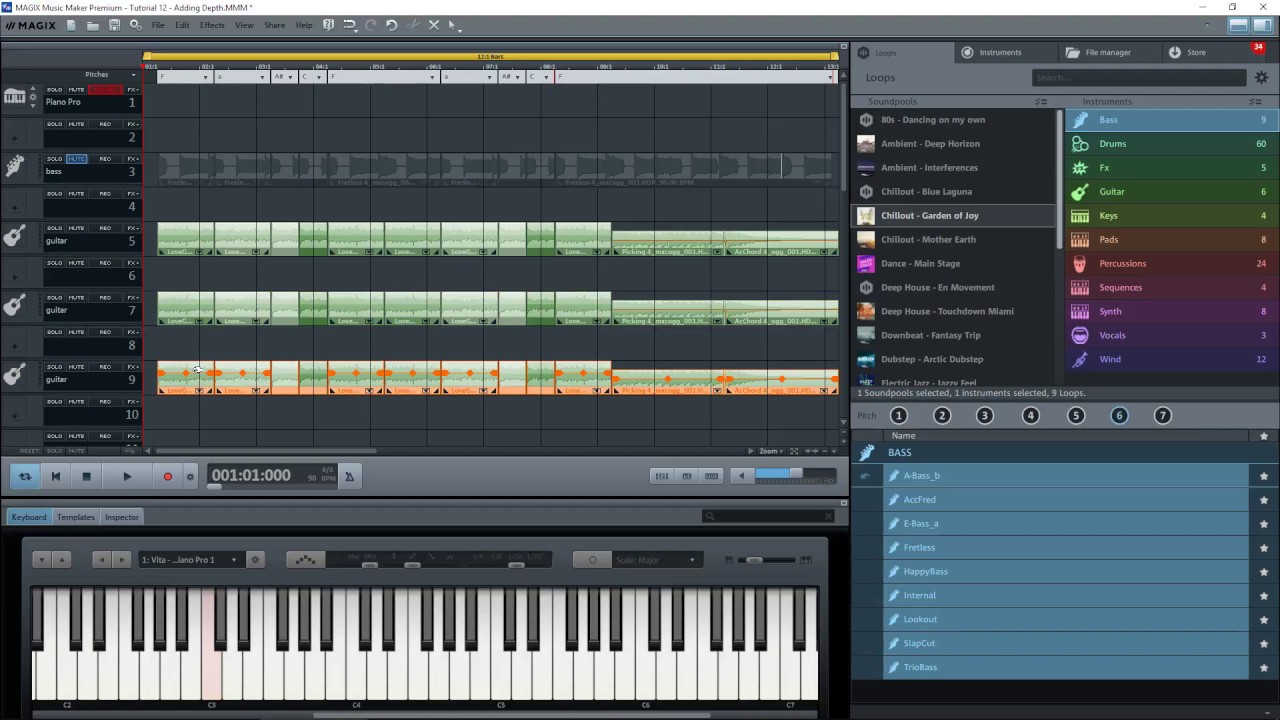Solo guitar track 7
The height and width of the screenshot is (720, 1280).
click(x=54, y=298)
